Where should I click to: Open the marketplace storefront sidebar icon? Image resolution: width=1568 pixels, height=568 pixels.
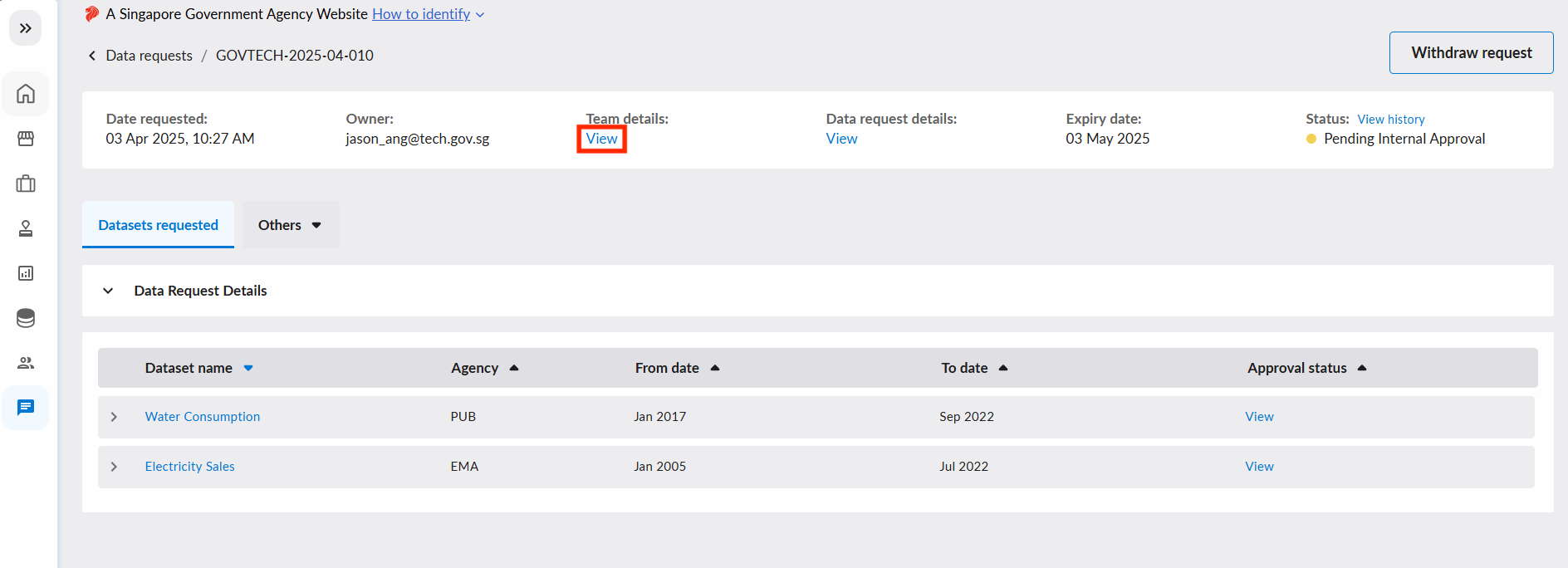[x=26, y=139]
